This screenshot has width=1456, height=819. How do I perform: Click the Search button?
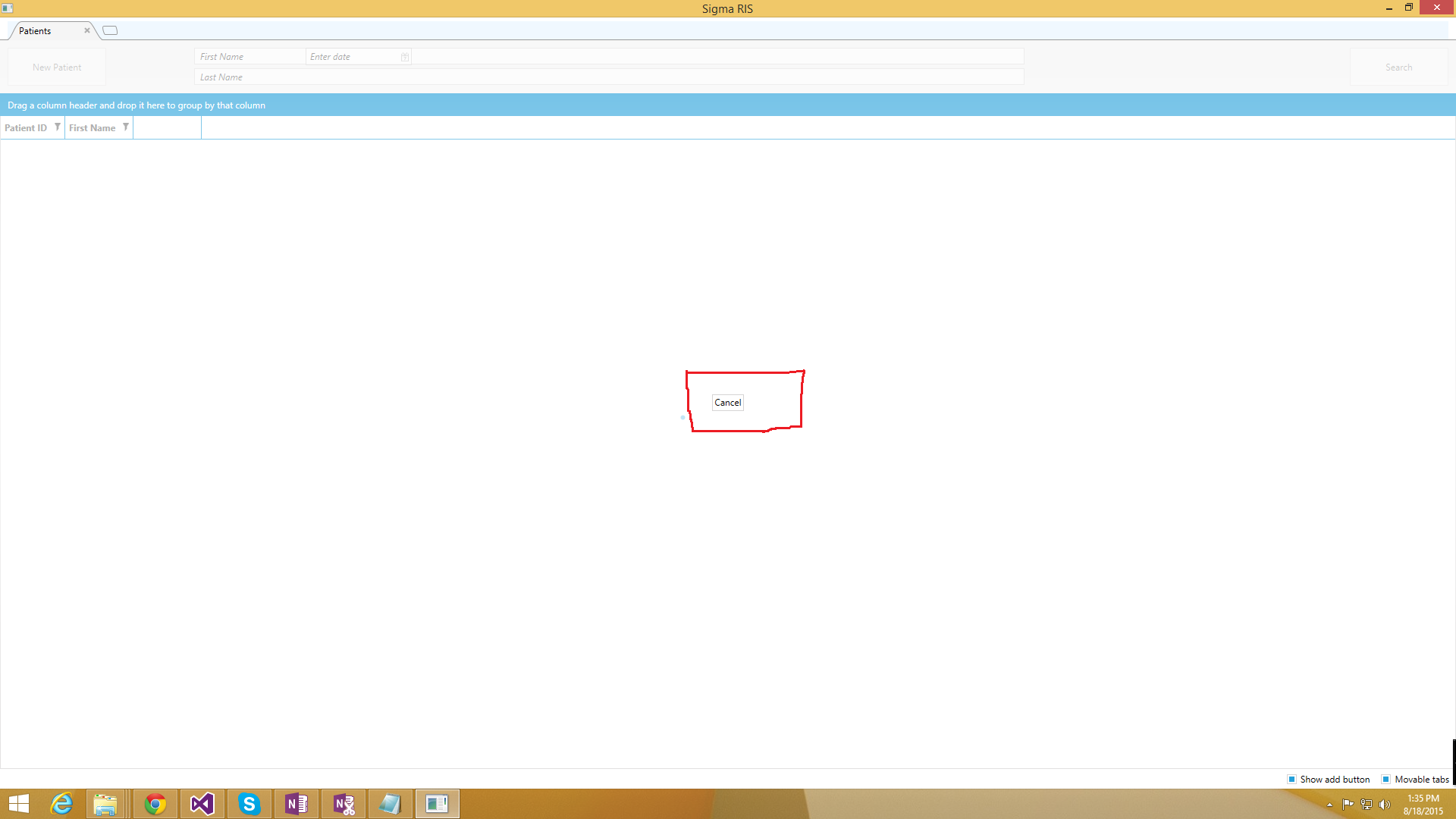(x=1398, y=67)
